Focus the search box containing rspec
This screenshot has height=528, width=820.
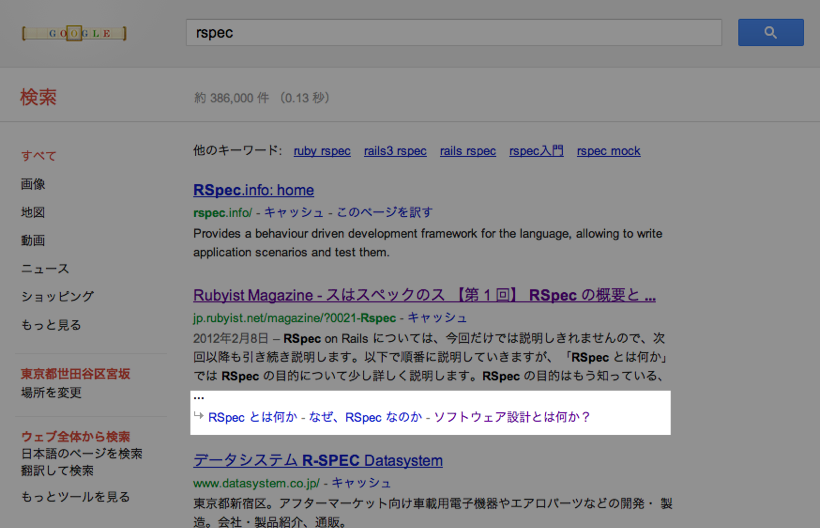[x=453, y=33]
